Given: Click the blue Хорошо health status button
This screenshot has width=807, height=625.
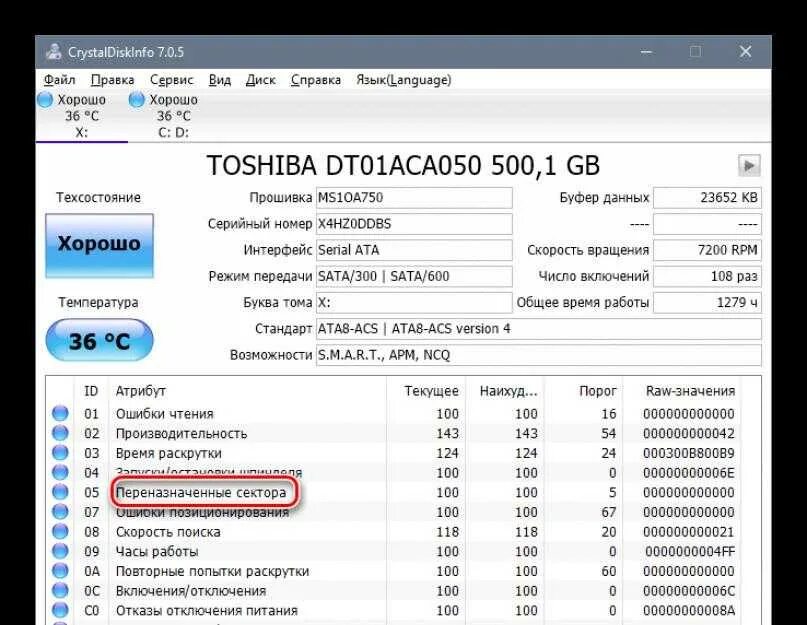Looking at the screenshot, I should 99,246.
